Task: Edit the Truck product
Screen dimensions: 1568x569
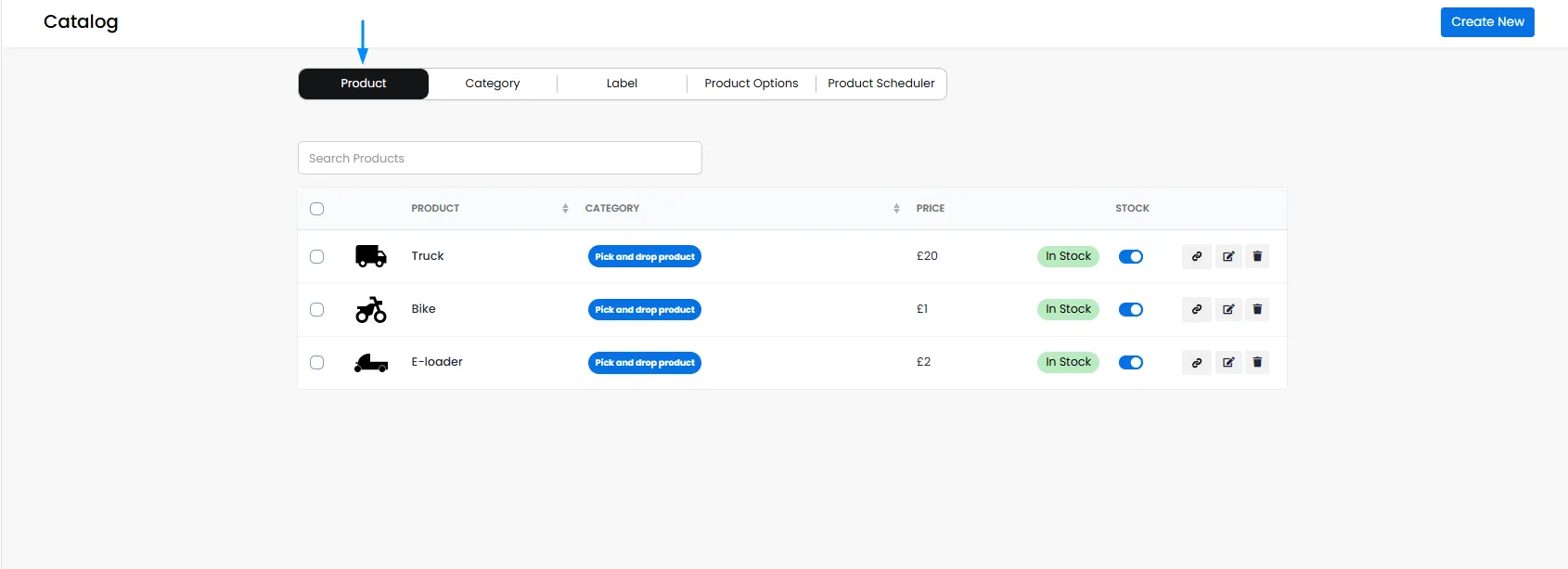Action: [1228, 256]
